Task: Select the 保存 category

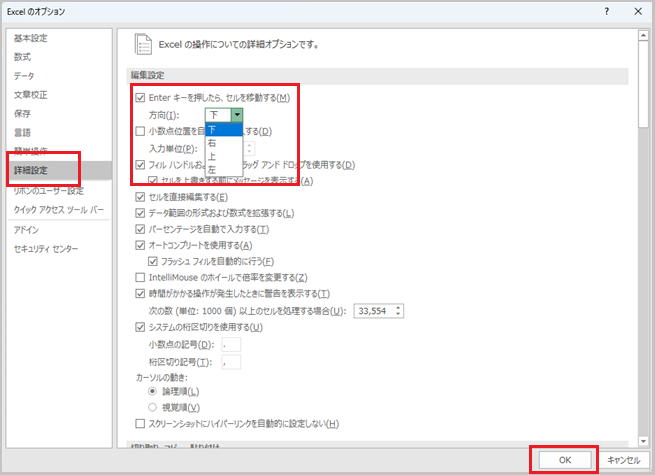Action: (22, 114)
